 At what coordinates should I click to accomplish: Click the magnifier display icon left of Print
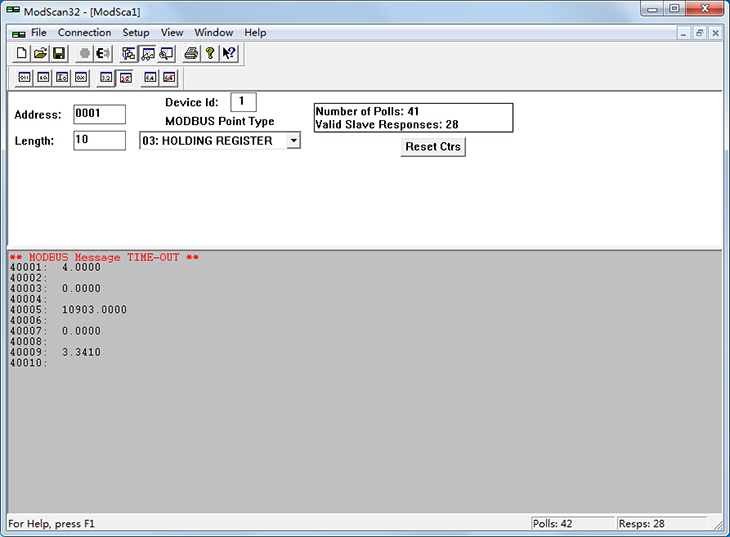(166, 53)
